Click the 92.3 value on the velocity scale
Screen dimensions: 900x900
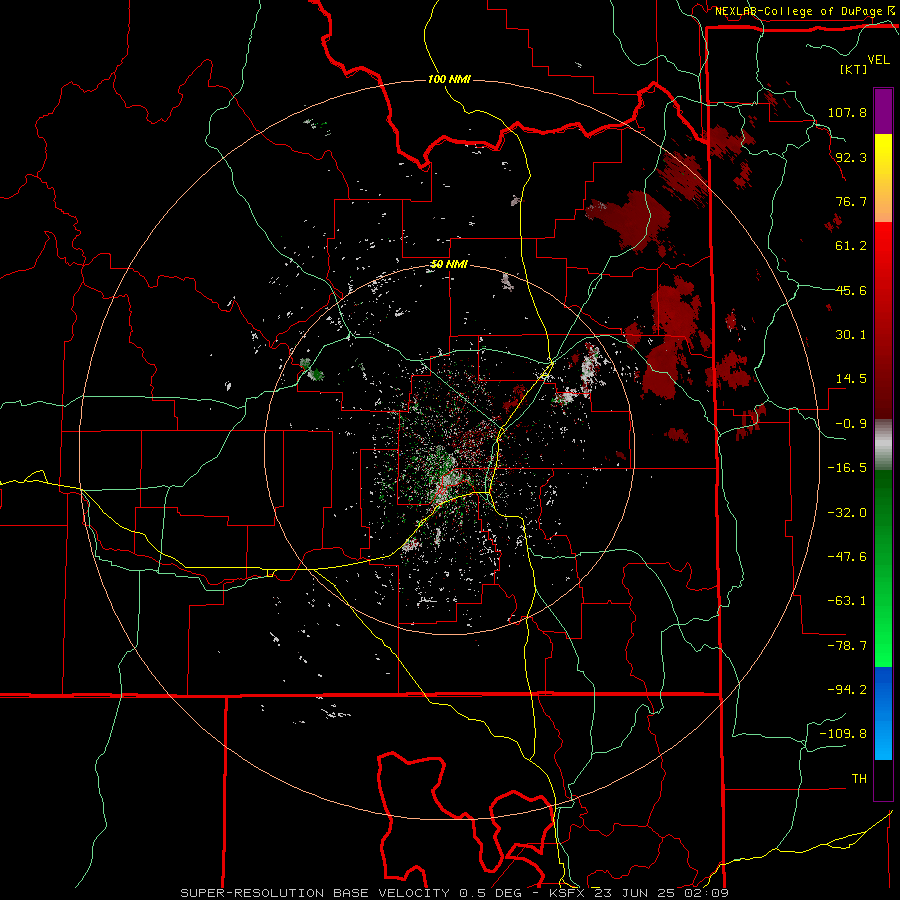tap(851, 157)
